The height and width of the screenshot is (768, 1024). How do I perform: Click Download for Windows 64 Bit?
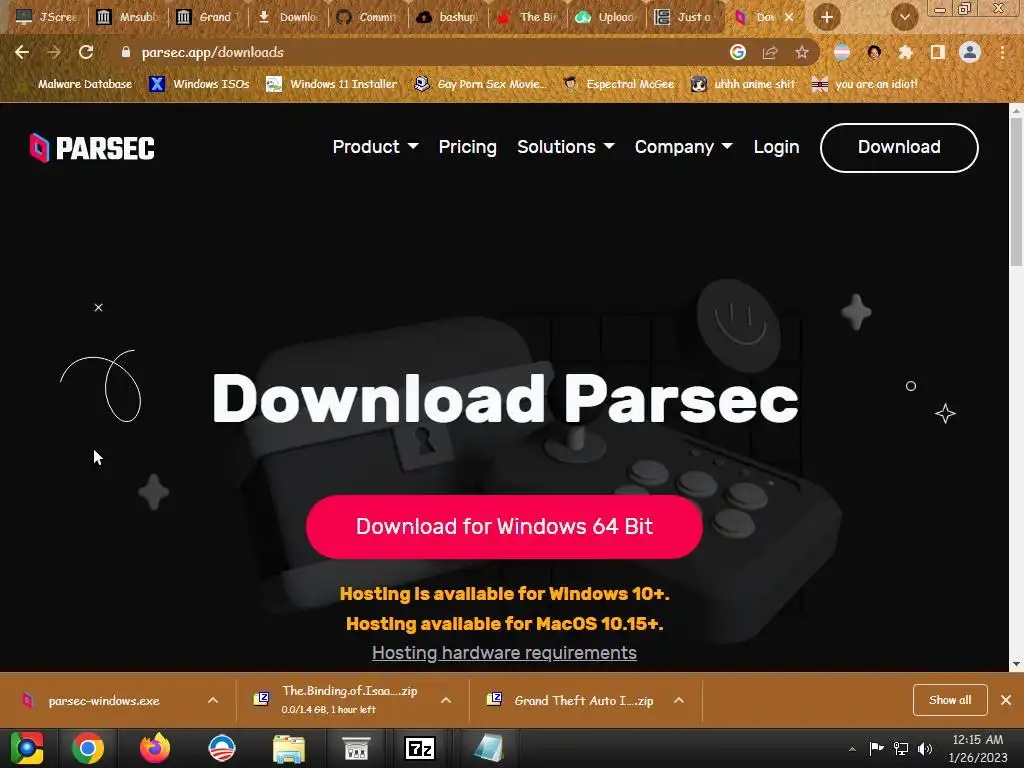pyautogui.click(x=504, y=526)
